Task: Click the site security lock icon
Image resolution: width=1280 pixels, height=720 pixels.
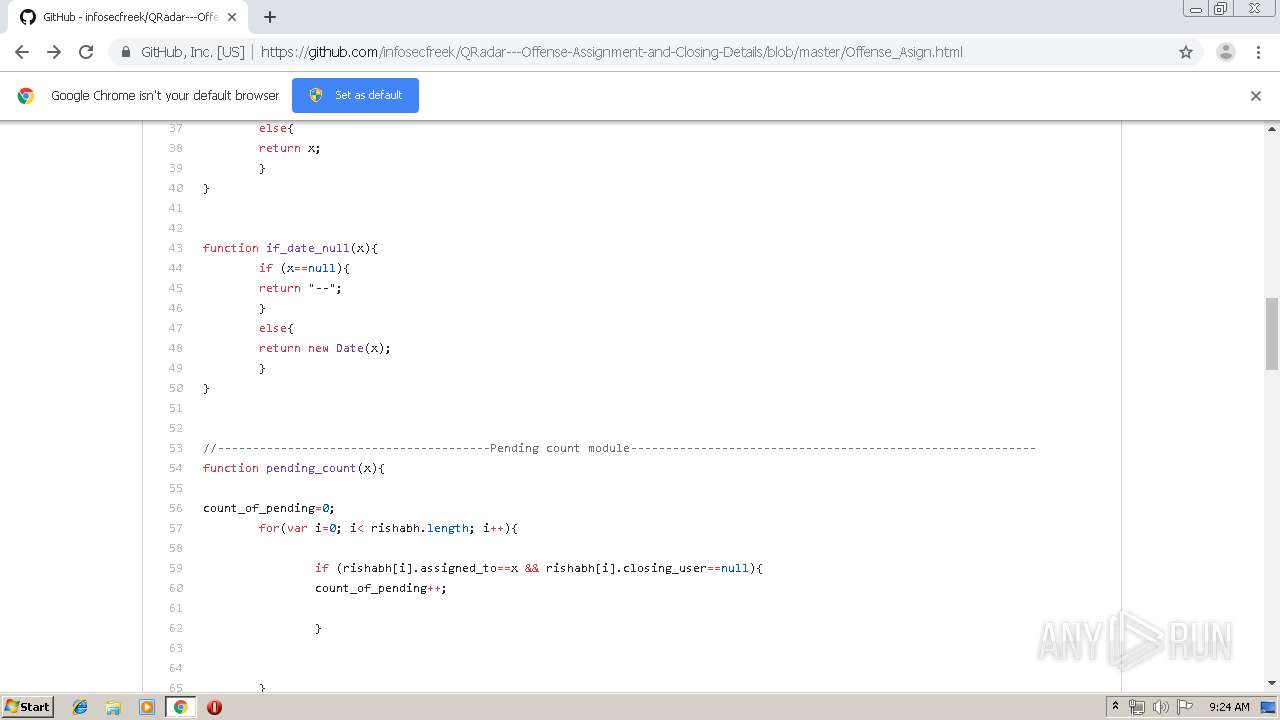Action: pyautogui.click(x=125, y=52)
